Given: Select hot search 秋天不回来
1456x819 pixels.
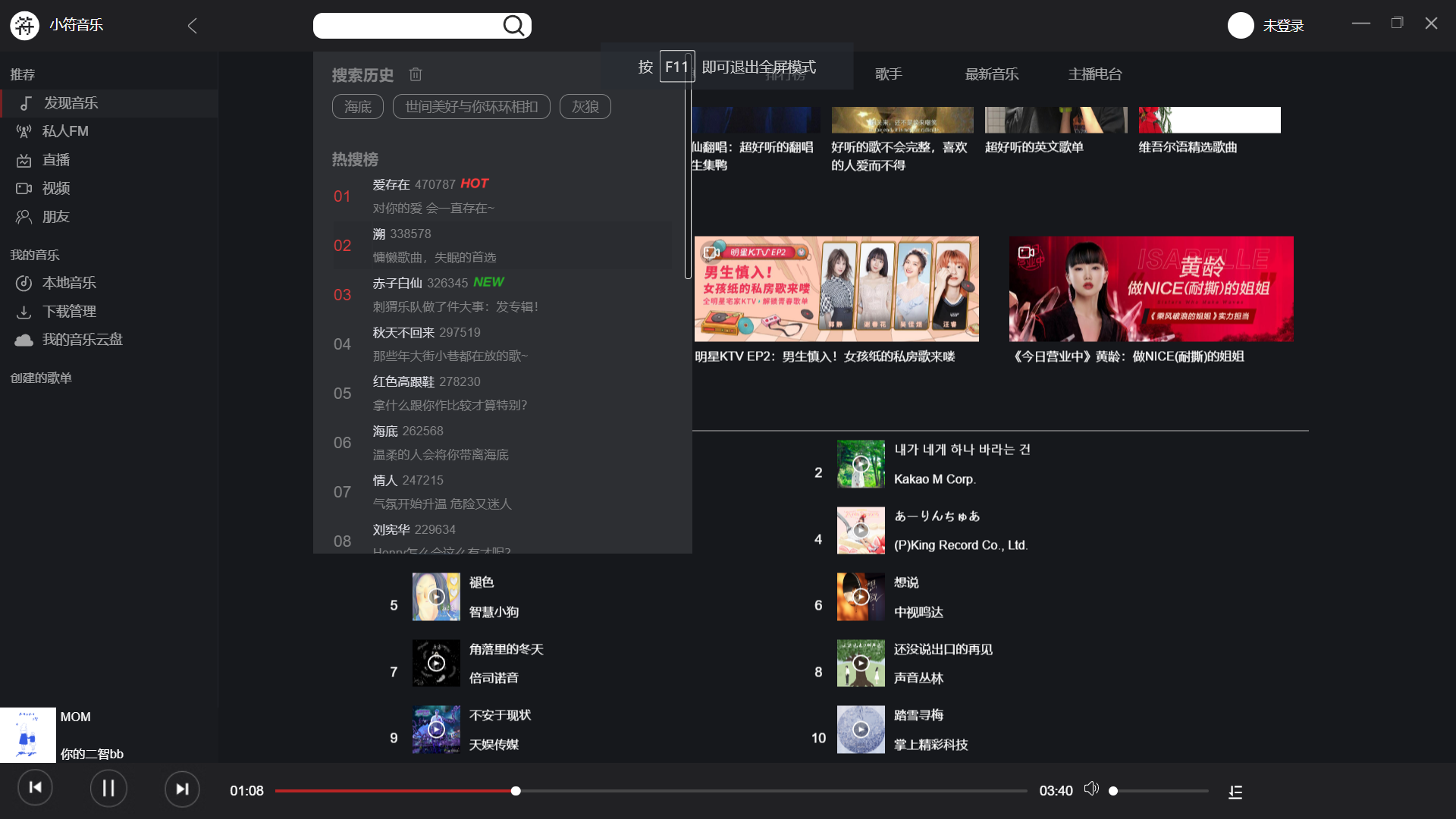Looking at the screenshot, I should click(x=503, y=344).
